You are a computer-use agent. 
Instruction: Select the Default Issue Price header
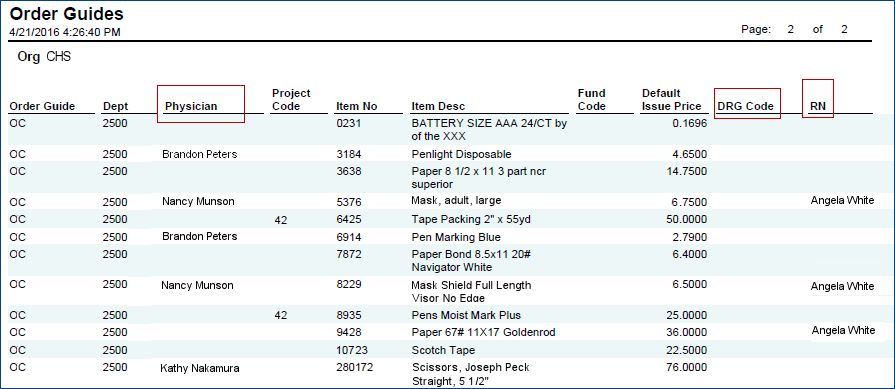pos(672,99)
